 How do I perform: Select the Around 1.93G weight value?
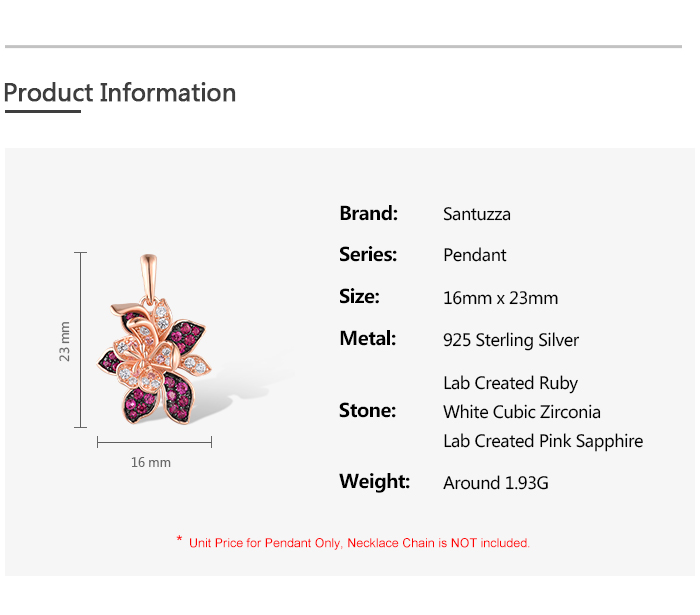(496, 483)
